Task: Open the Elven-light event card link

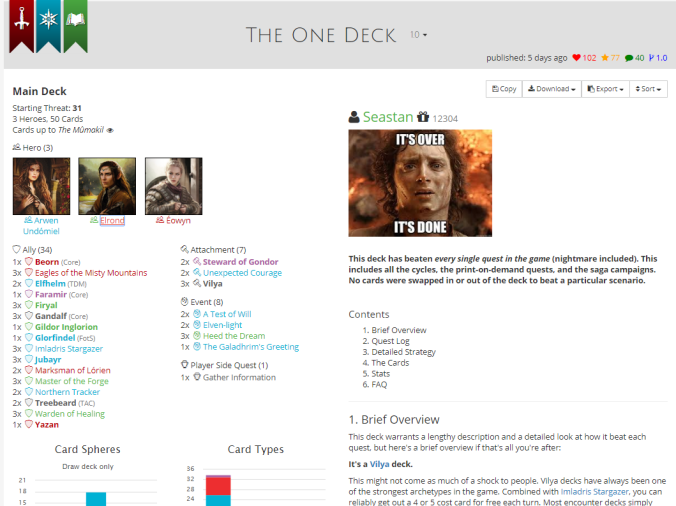Action: point(222,325)
